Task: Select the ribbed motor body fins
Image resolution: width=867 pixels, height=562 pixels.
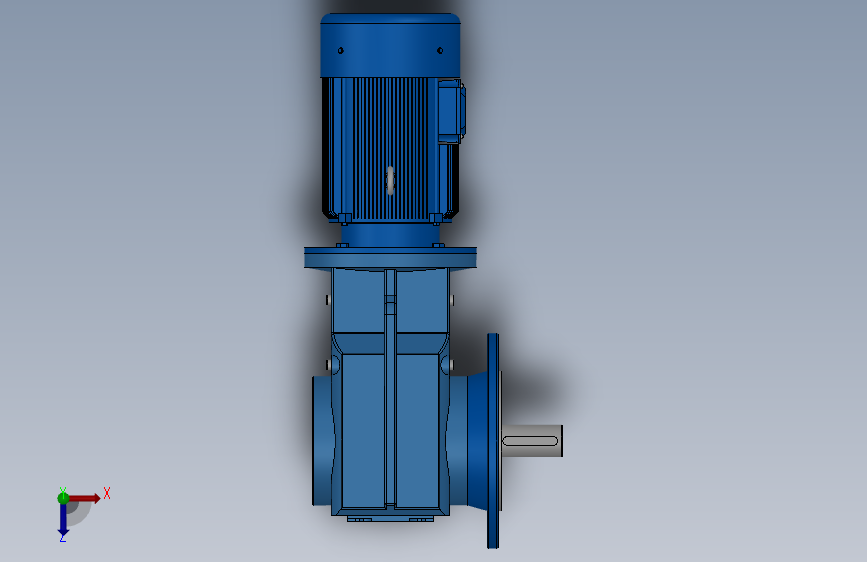Action: click(390, 148)
